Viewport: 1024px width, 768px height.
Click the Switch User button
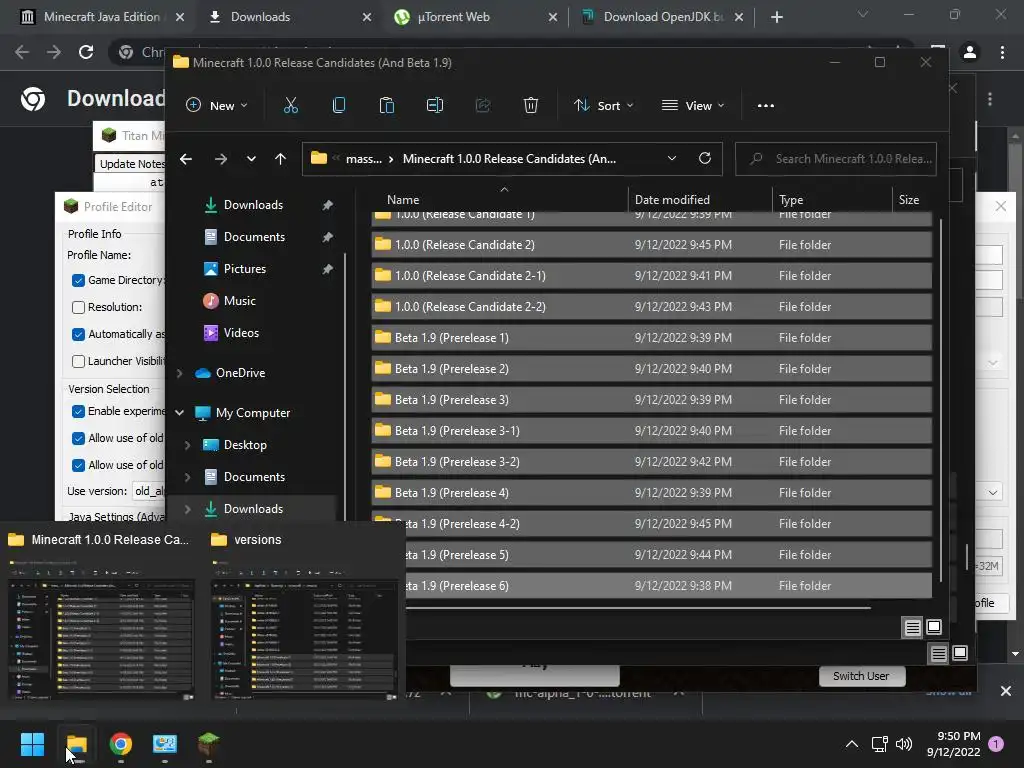[x=861, y=676]
